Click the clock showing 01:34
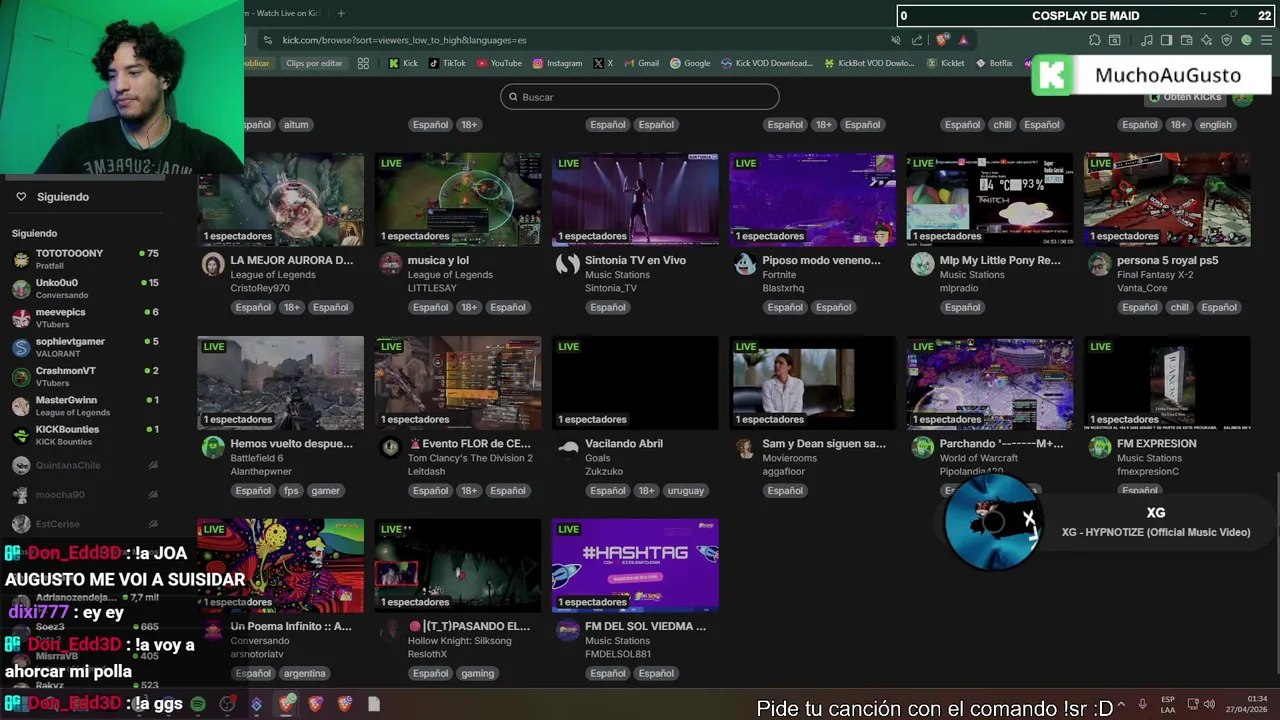The height and width of the screenshot is (720, 1280). (x=1257, y=698)
